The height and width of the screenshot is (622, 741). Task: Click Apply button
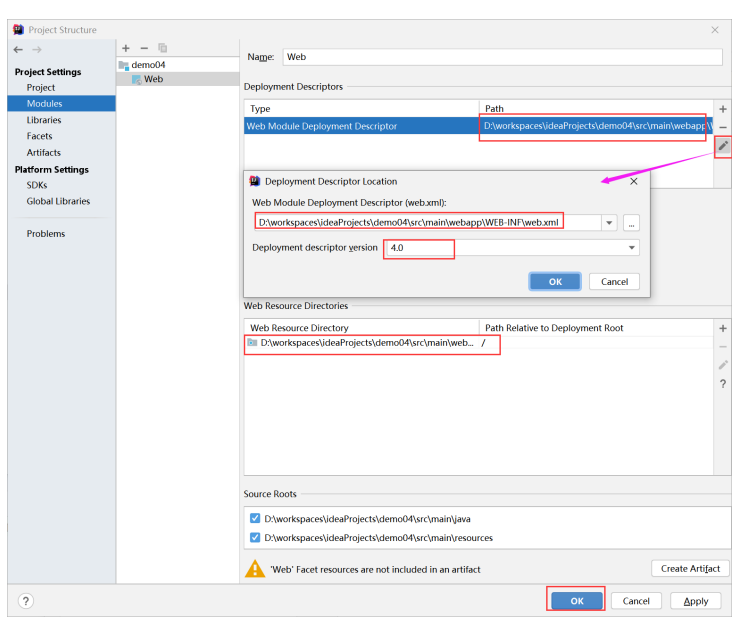point(696,601)
